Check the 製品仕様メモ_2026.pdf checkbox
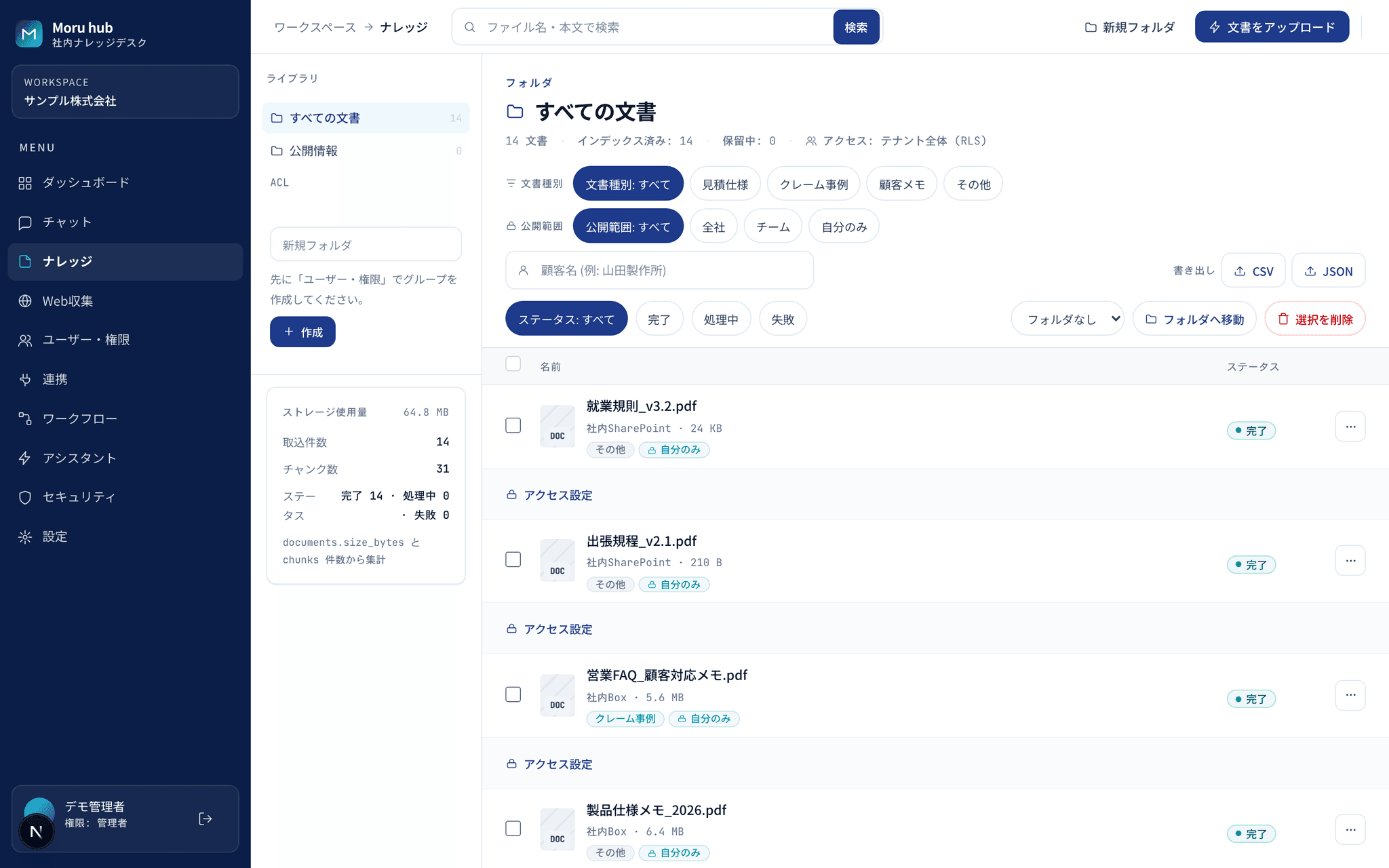1389x868 pixels. click(513, 829)
